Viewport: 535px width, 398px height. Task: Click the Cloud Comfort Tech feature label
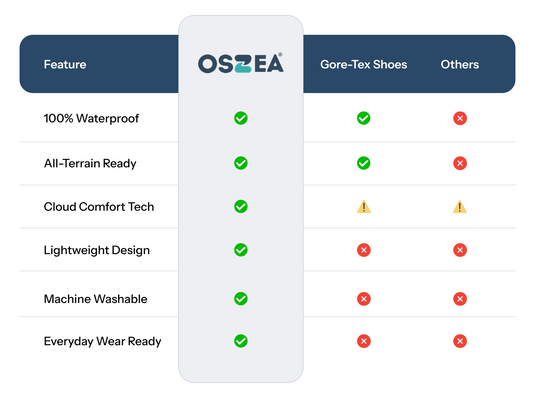point(99,207)
